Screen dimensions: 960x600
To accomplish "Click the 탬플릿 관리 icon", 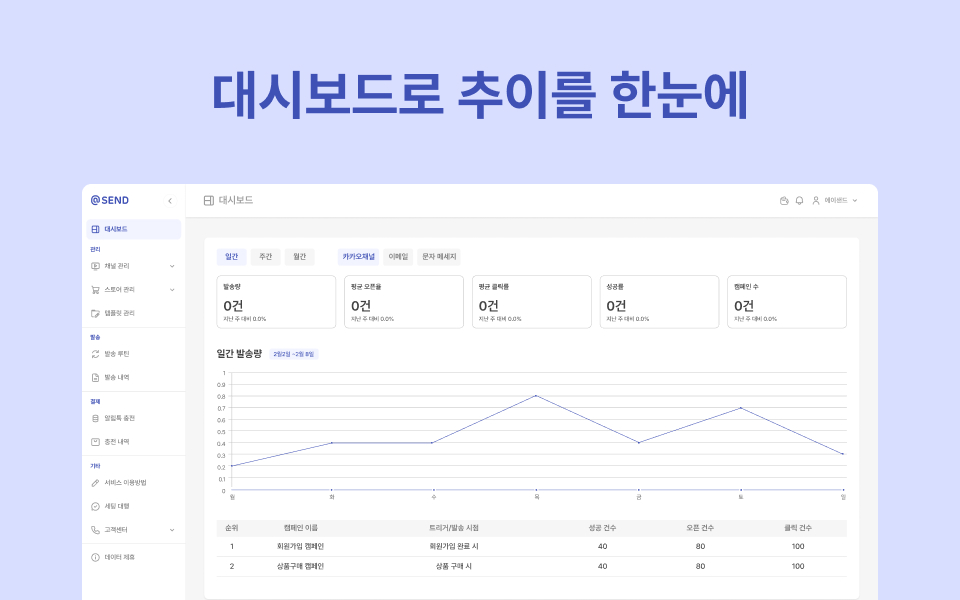I will pyautogui.click(x=95, y=313).
